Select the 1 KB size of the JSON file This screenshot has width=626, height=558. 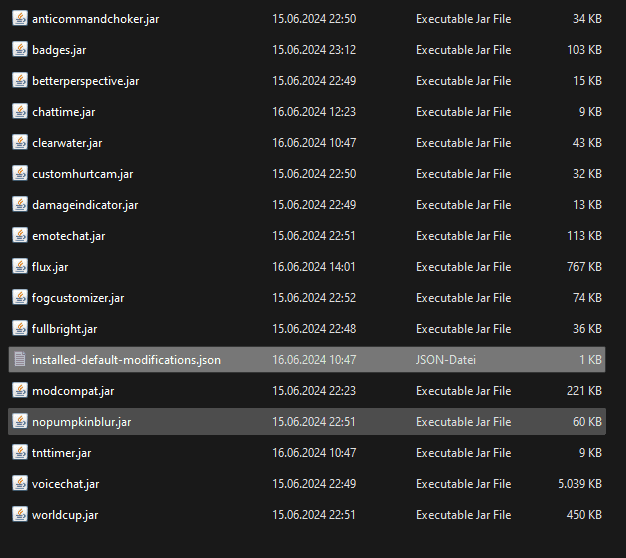coord(590,360)
